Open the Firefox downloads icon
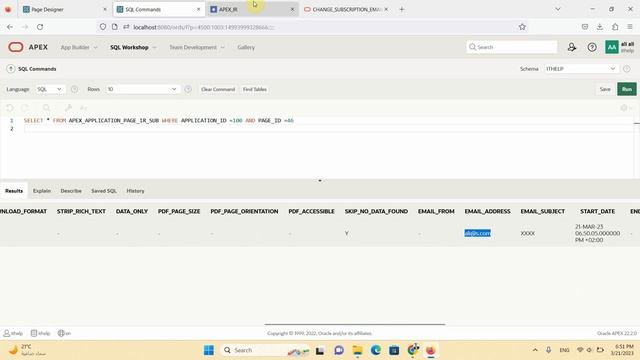 (600, 27)
